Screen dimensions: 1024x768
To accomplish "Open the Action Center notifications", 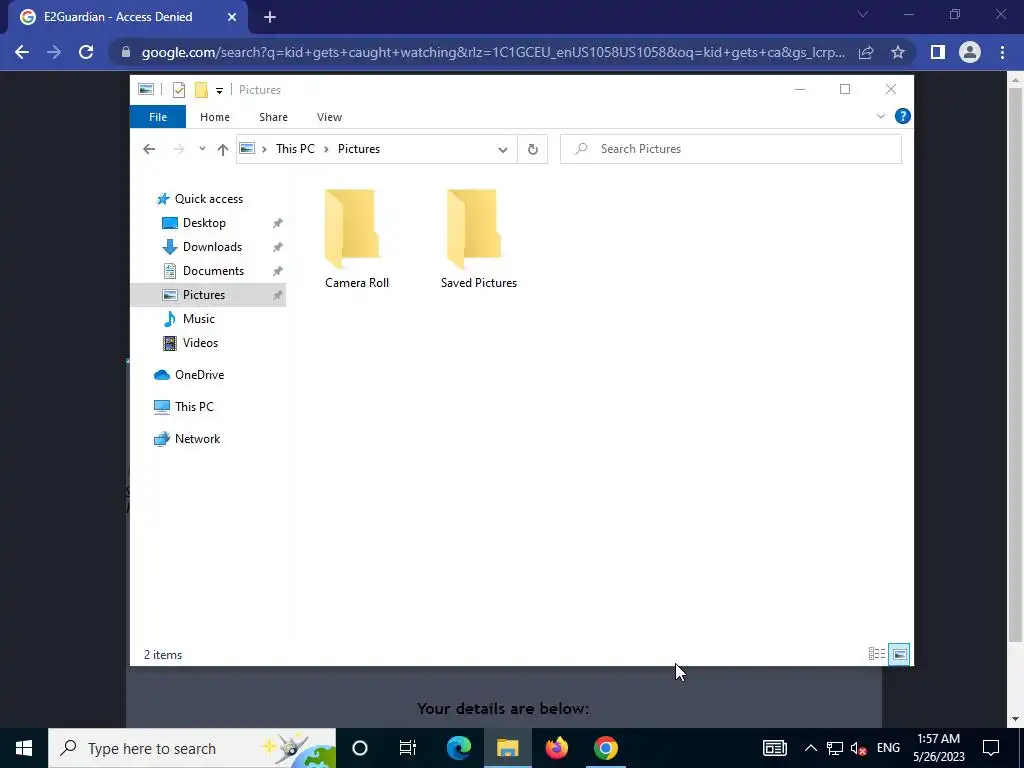I will (991, 748).
